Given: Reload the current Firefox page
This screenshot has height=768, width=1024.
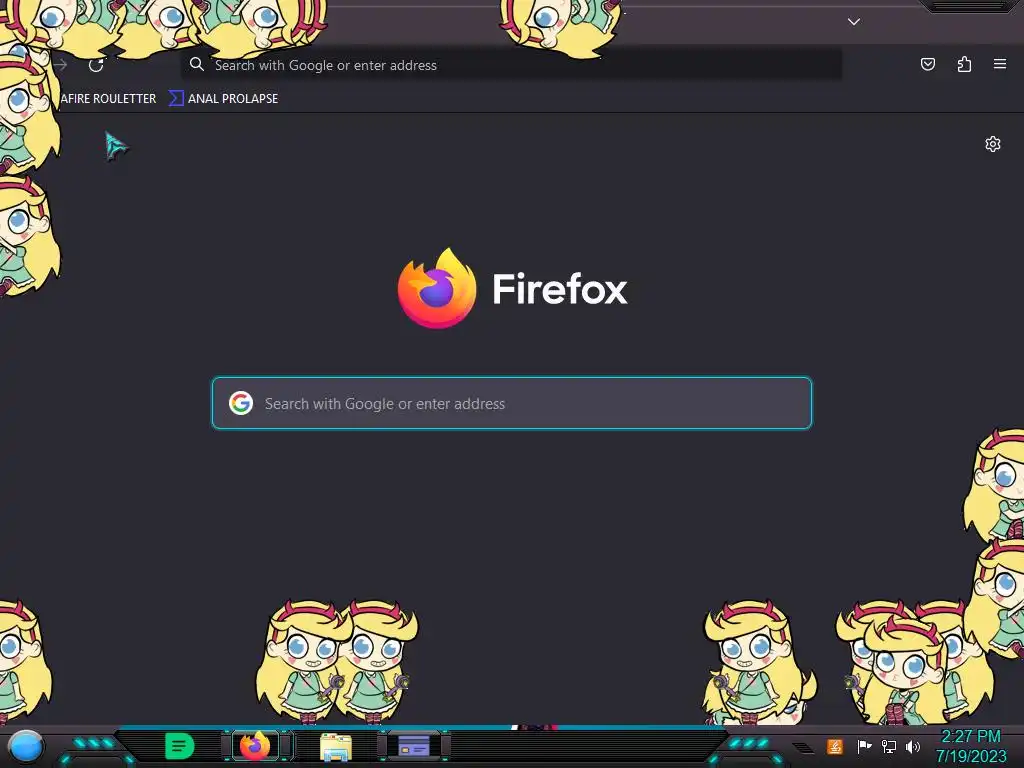Looking at the screenshot, I should coord(96,65).
